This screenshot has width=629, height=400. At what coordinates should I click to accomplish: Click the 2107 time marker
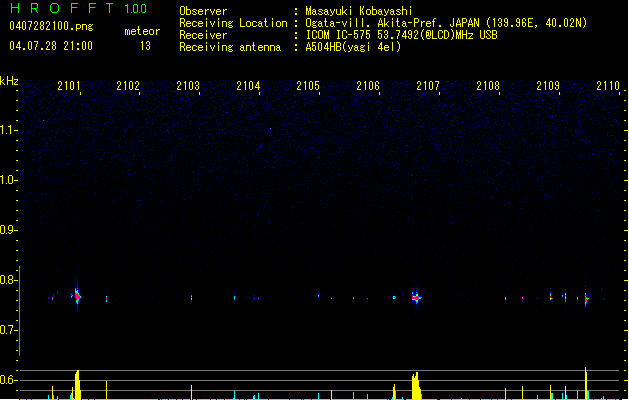pos(428,86)
